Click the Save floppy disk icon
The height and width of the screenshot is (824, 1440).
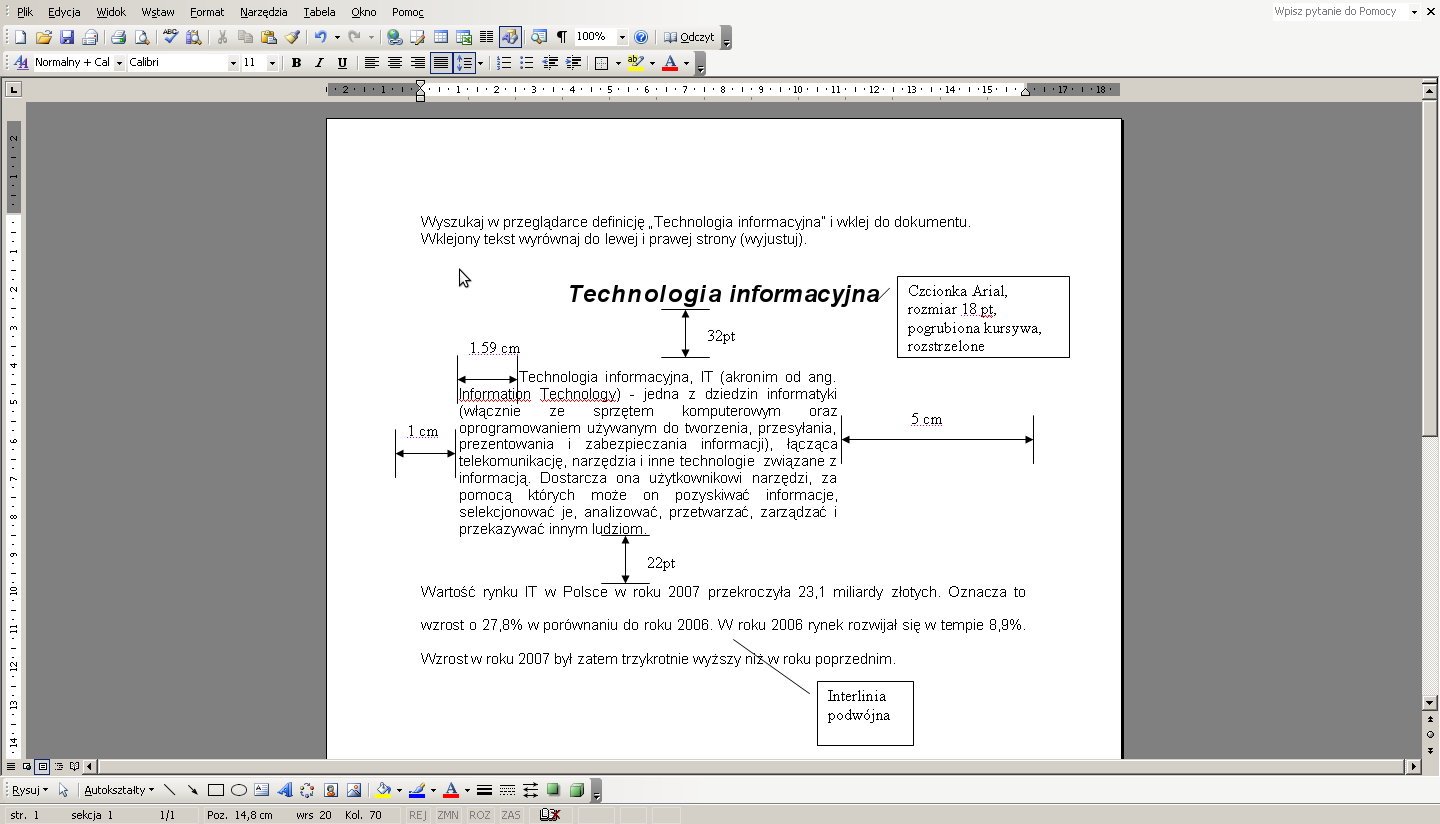(x=67, y=37)
